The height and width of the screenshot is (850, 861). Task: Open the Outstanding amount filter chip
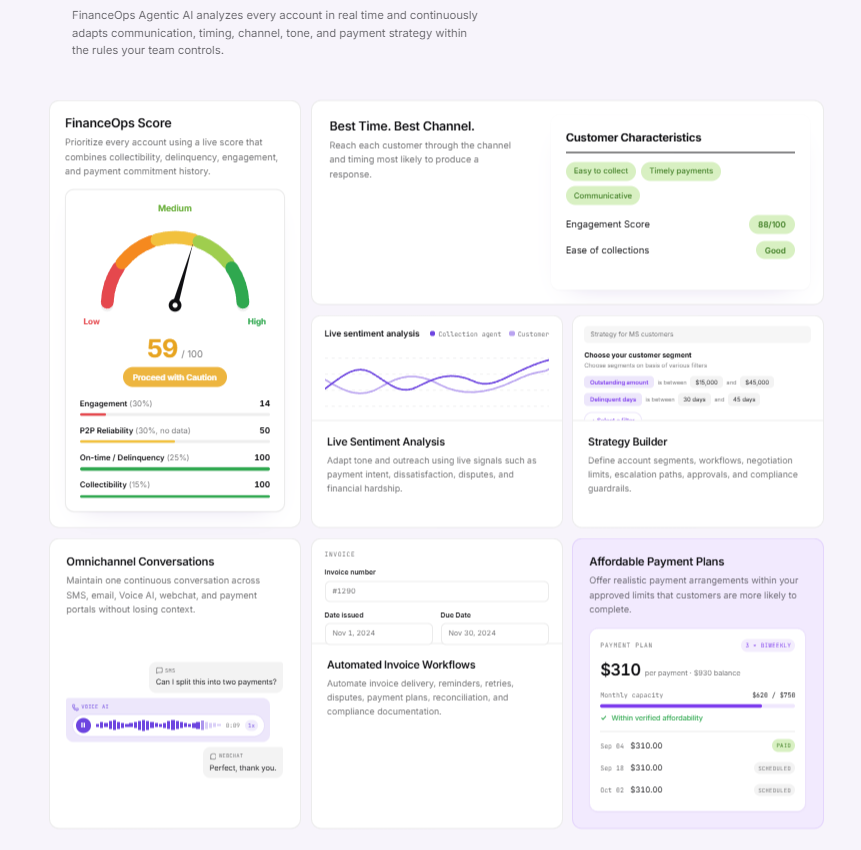click(619, 382)
